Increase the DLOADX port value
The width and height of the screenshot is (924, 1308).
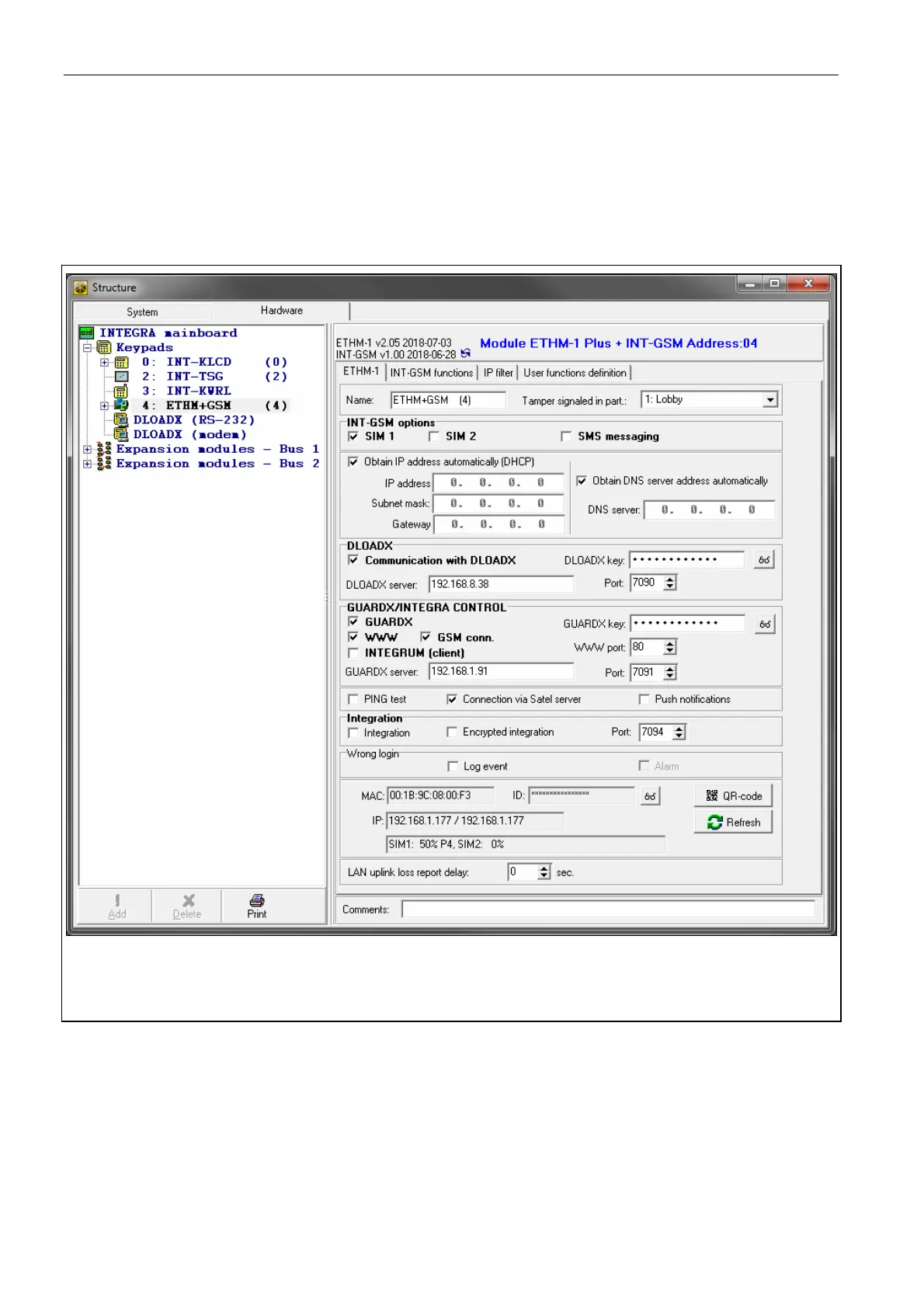671,579
